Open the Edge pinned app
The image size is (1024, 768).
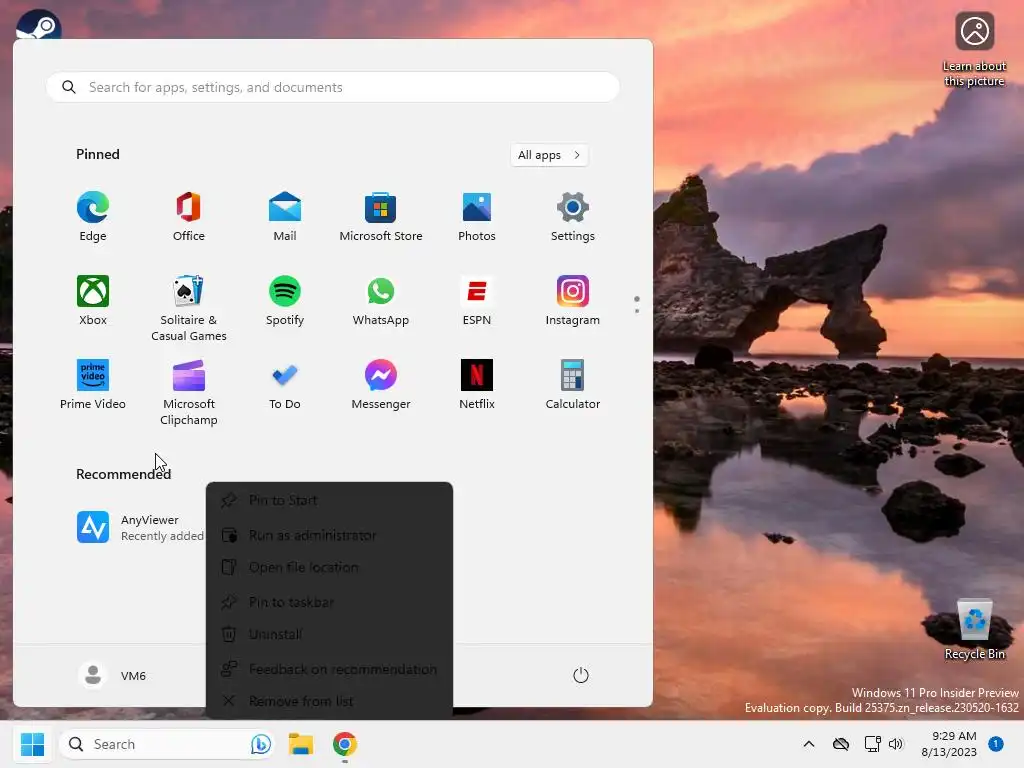(x=93, y=217)
